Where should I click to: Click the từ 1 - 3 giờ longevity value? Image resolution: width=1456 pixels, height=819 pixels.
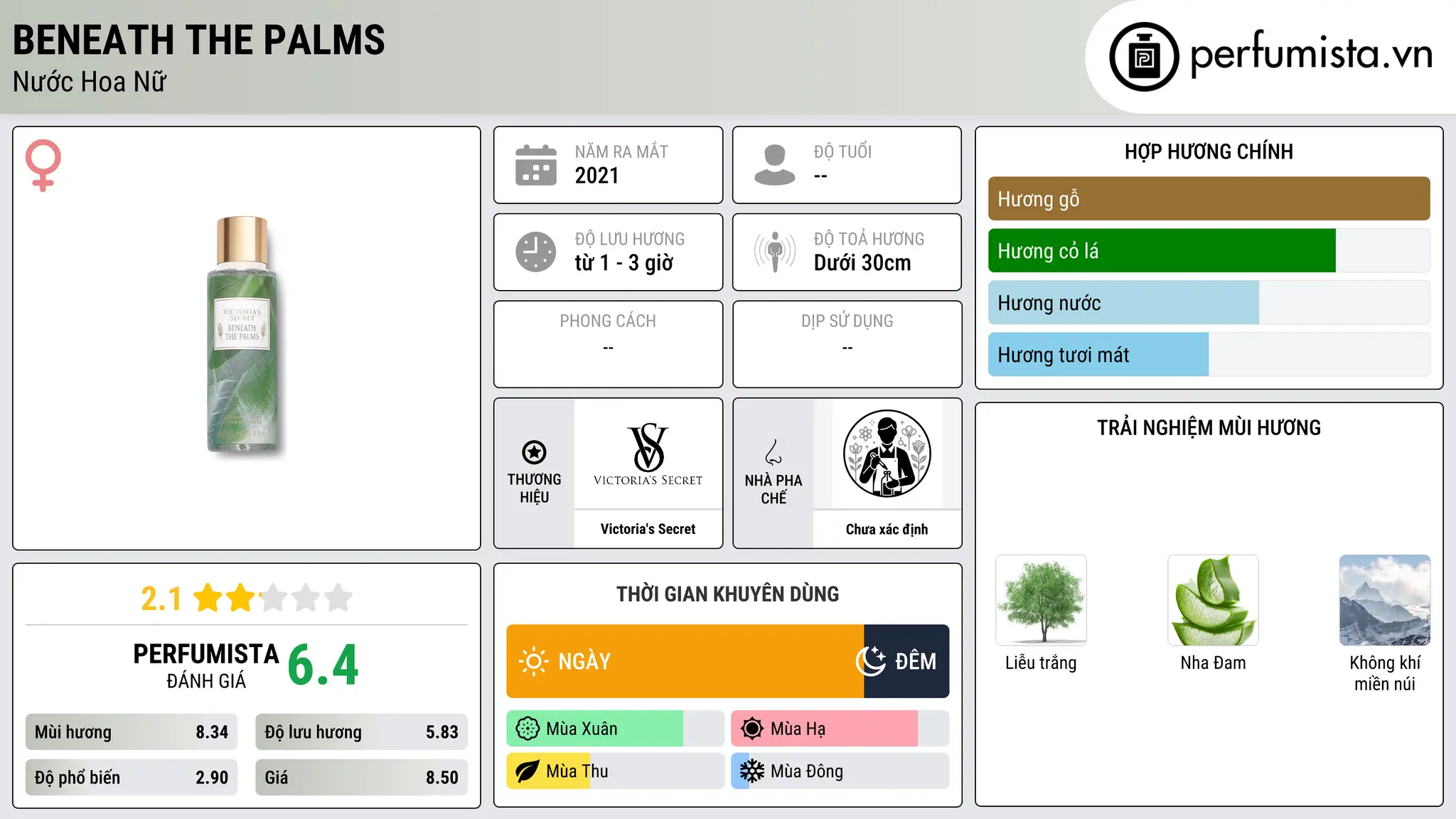click(624, 263)
